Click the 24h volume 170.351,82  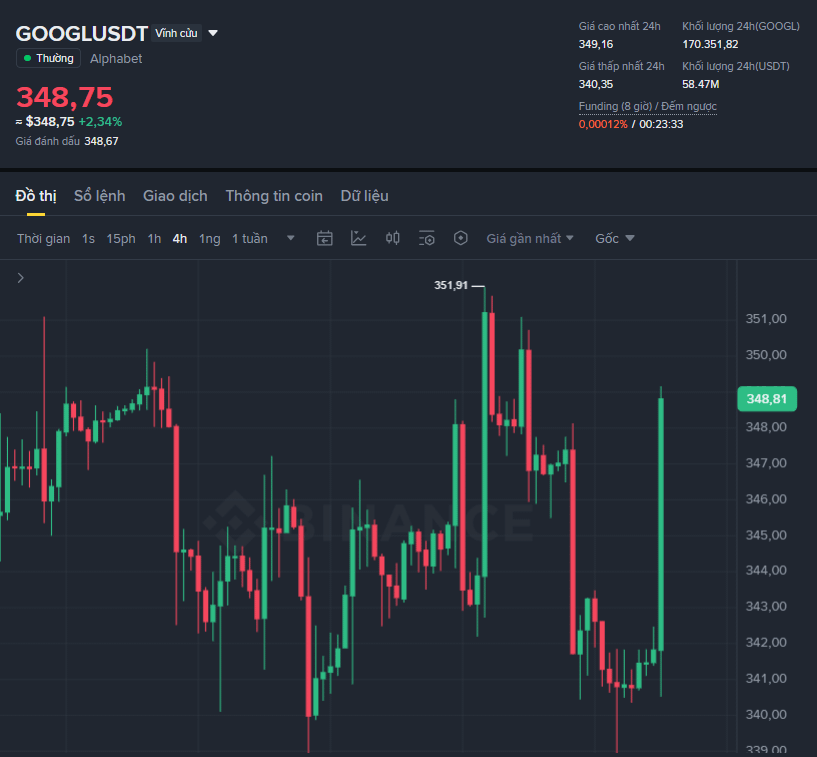[x=710, y=44]
